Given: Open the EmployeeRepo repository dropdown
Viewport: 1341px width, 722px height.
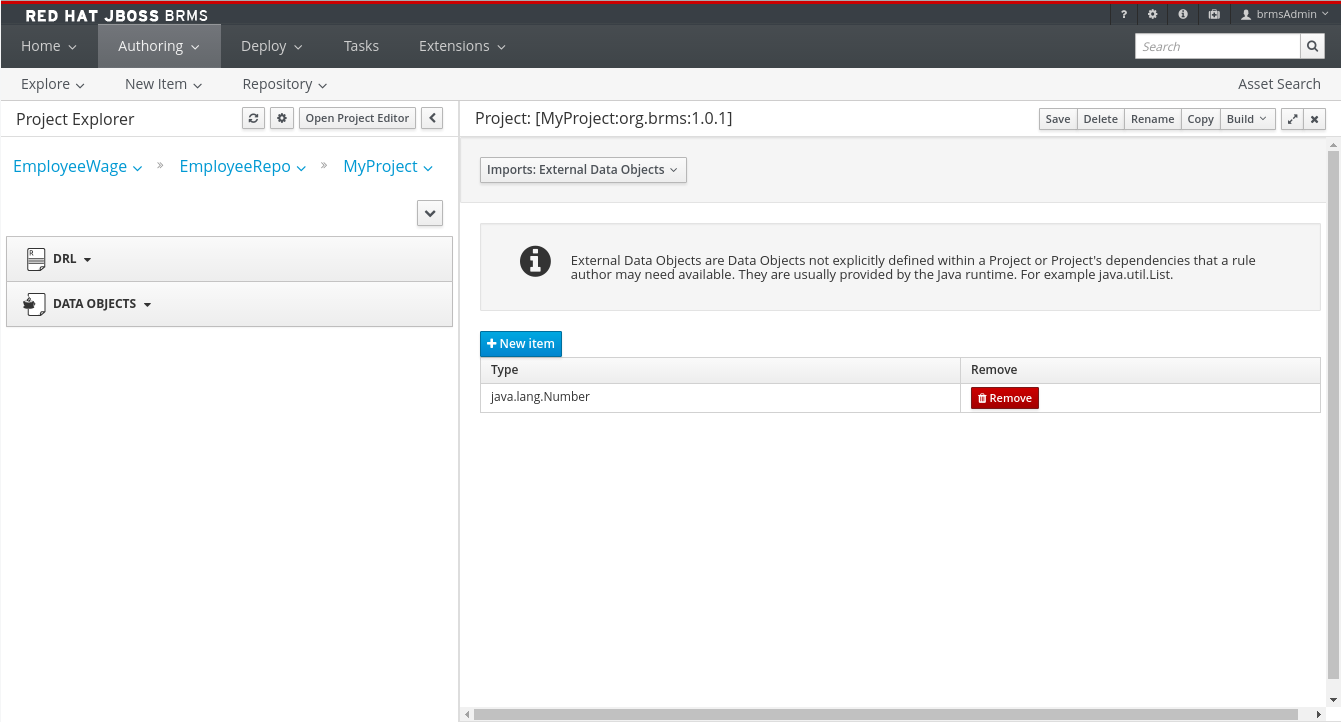Looking at the screenshot, I should (243, 167).
